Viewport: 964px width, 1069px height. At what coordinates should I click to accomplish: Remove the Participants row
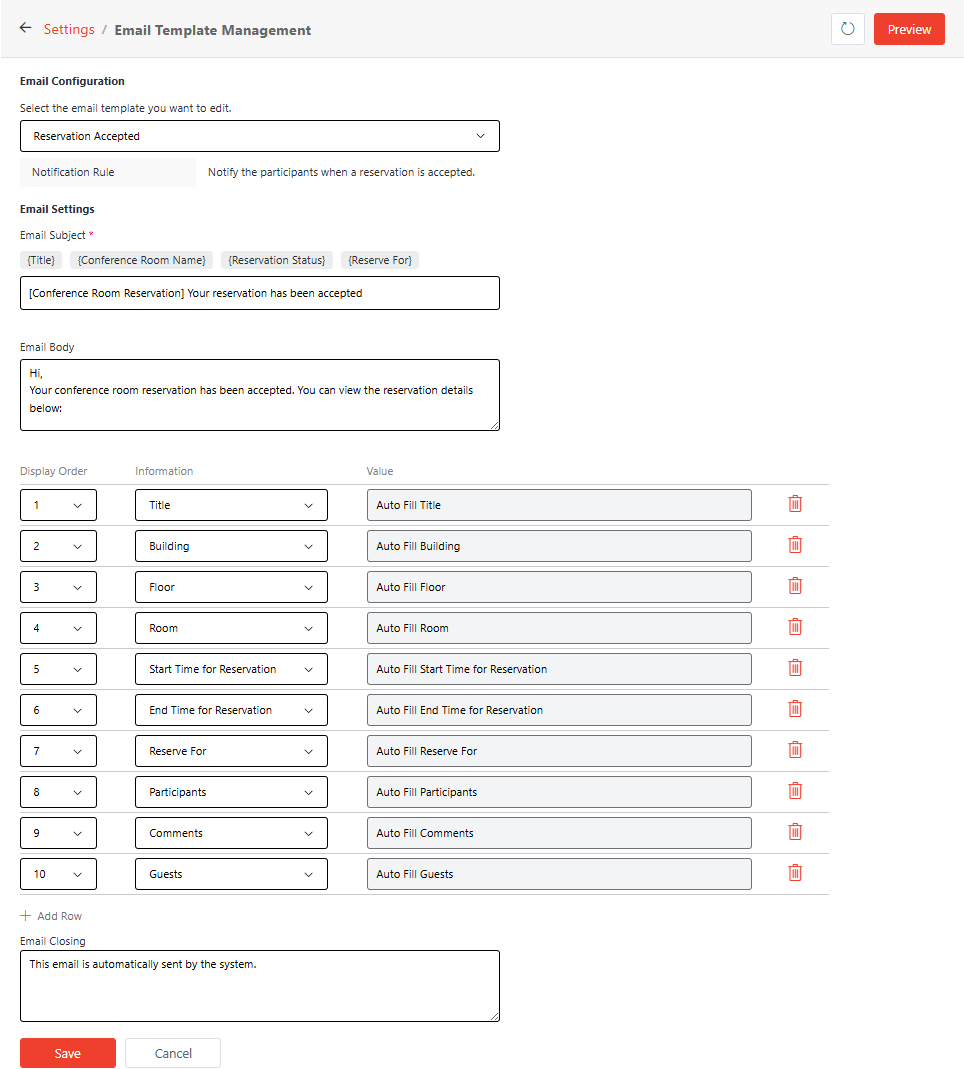pyautogui.click(x=795, y=790)
